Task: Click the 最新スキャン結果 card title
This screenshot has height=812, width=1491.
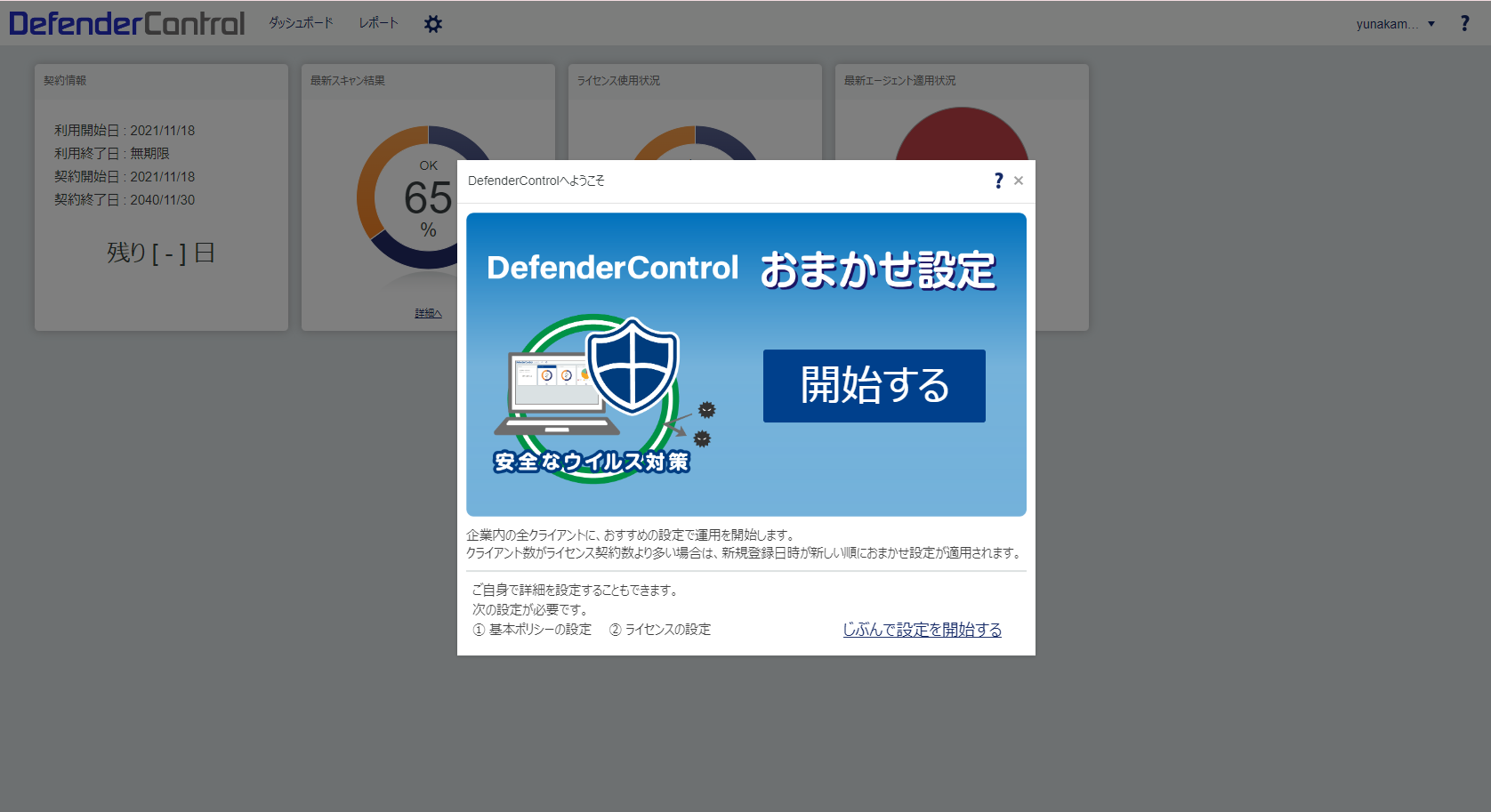Action: pos(348,80)
